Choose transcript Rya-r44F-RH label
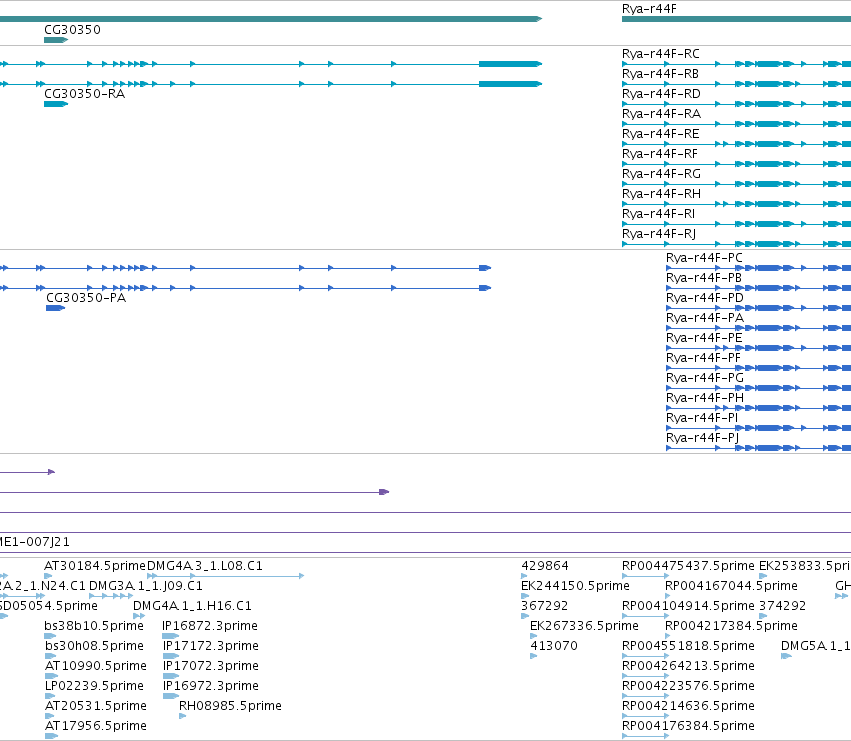The width and height of the screenshot is (851, 741). [x=661, y=194]
